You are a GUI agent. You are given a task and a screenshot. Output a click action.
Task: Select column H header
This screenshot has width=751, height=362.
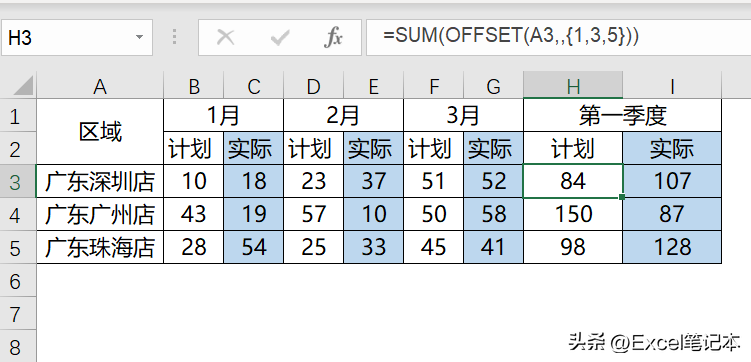pyautogui.click(x=573, y=85)
